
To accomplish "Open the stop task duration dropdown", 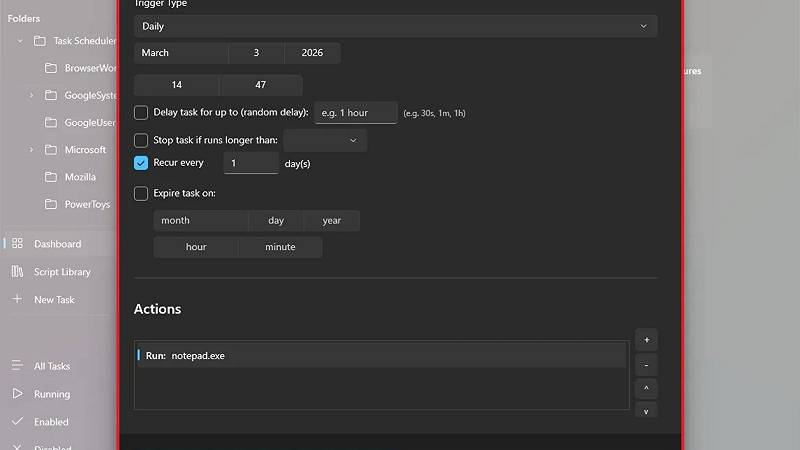I will coord(324,140).
